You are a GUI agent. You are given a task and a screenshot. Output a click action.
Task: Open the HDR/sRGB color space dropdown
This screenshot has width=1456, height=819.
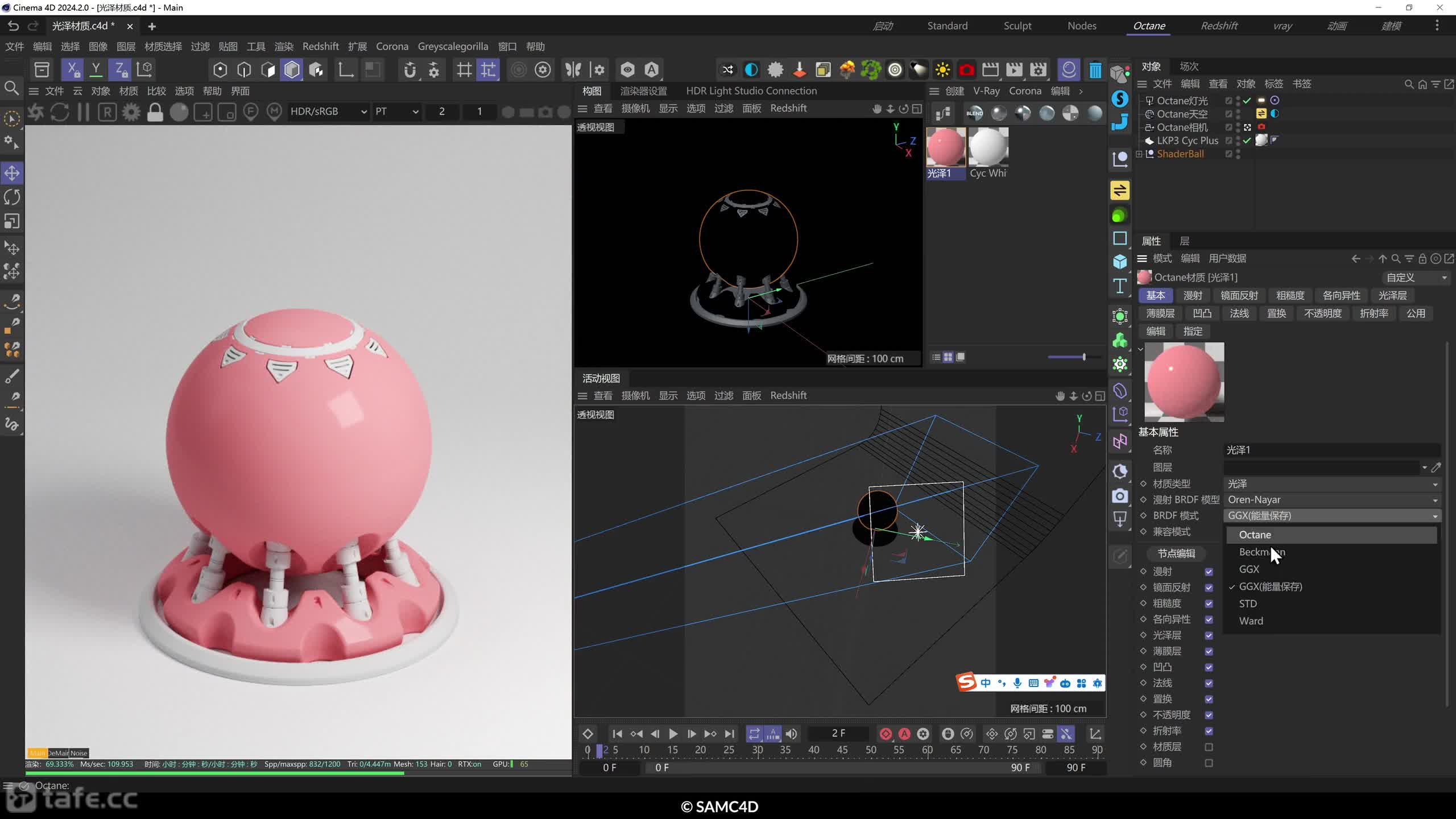pyautogui.click(x=328, y=111)
